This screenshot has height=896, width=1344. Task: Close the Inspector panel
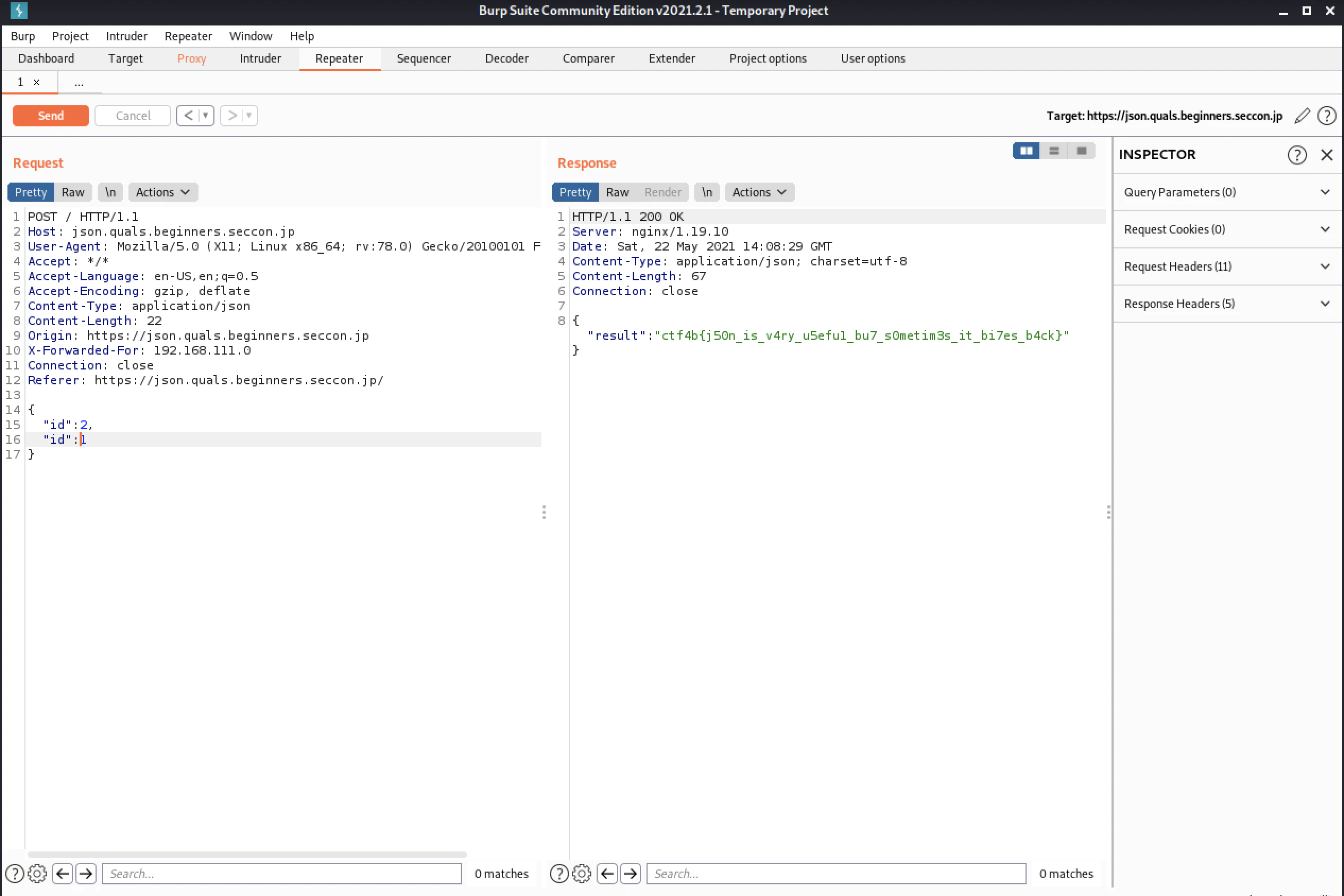pyautogui.click(x=1327, y=155)
